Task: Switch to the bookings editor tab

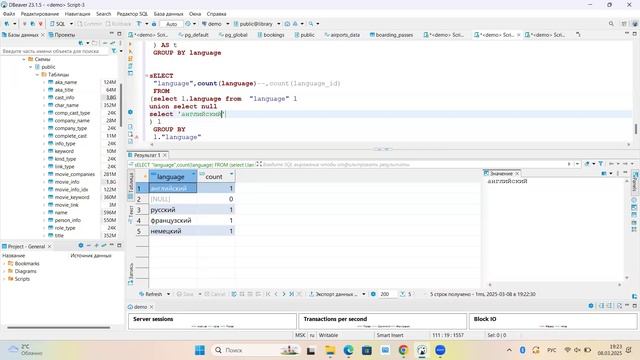Action: 271,35
